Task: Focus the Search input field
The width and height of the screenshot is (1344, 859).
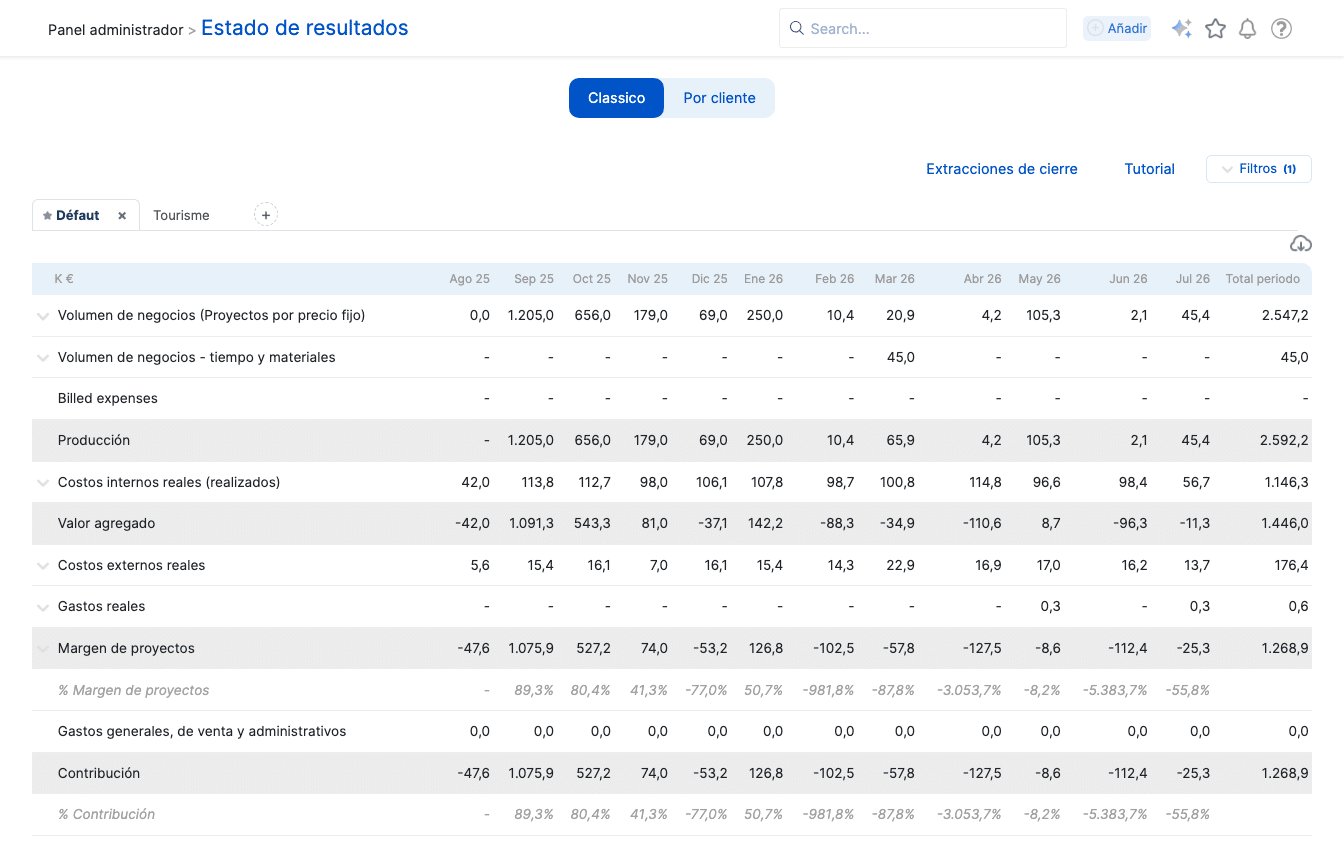Action: click(x=923, y=29)
